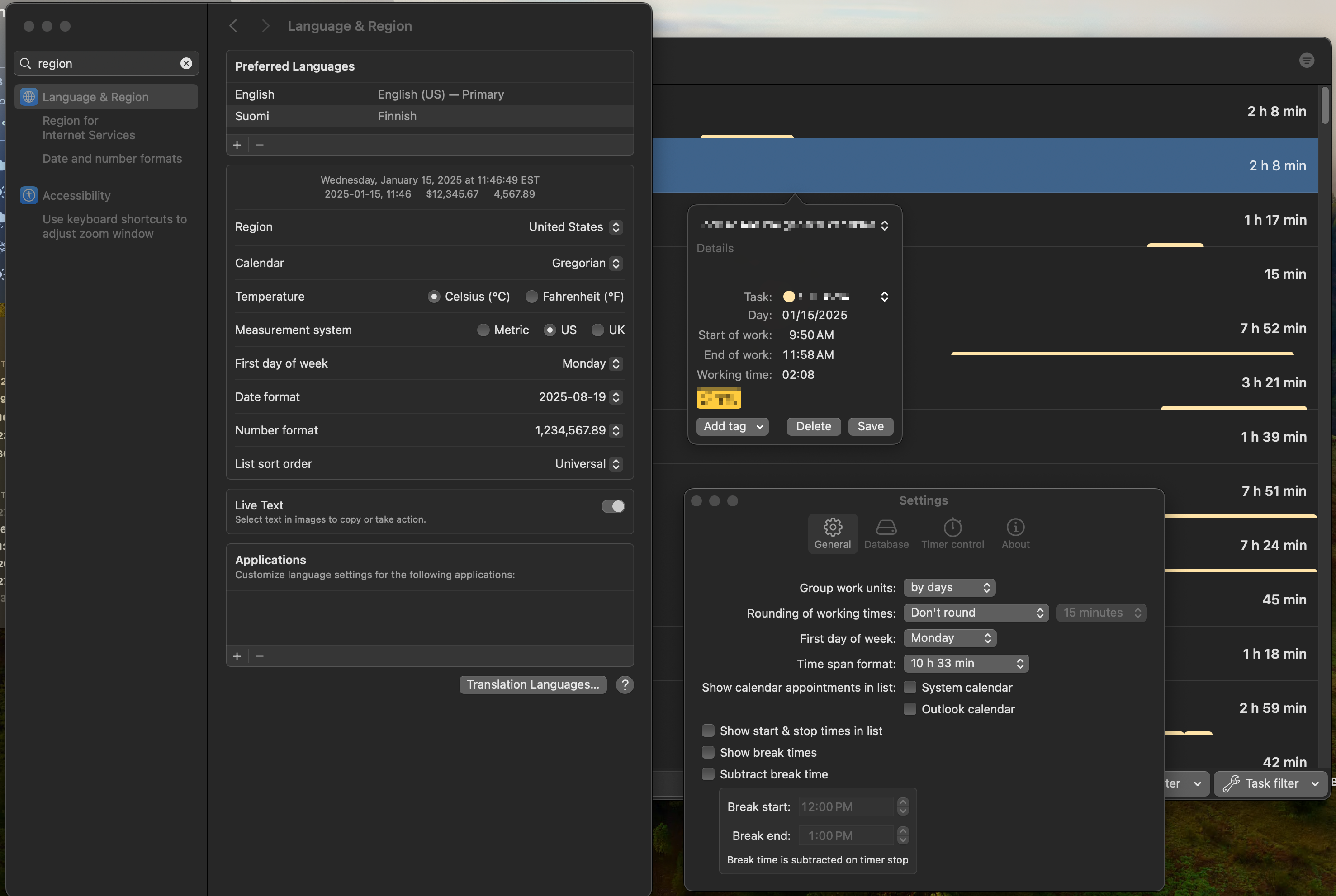The image size is (1336, 896).
Task: Toggle the Live Text switch
Action: point(613,506)
